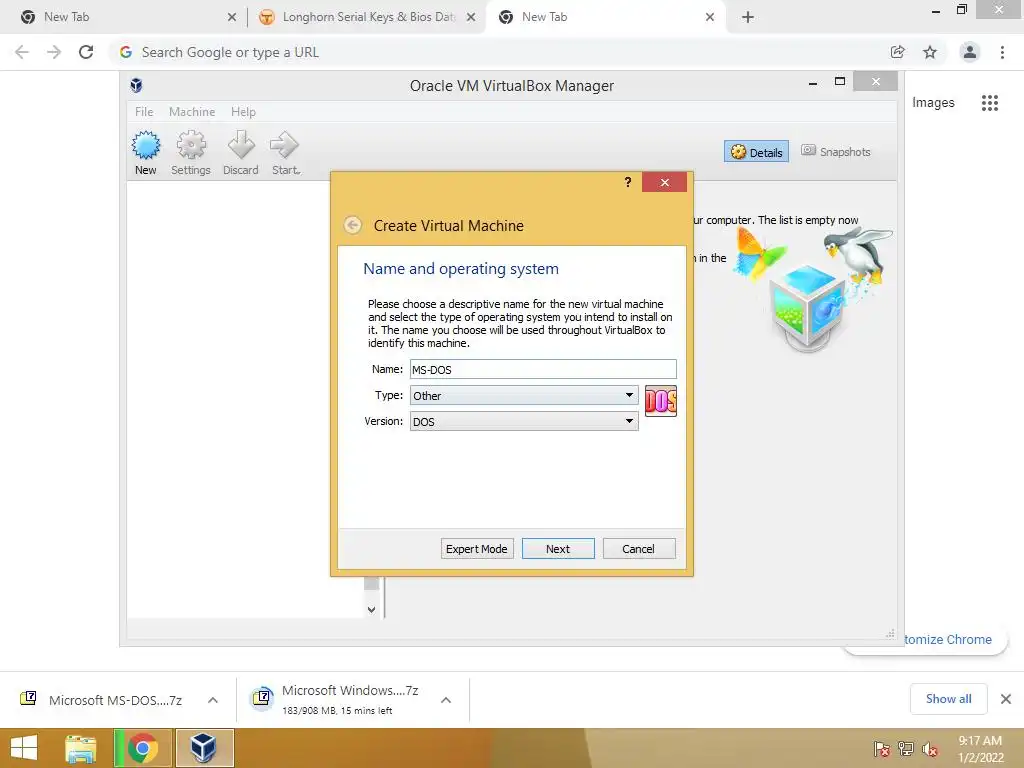Click Cancel in Create Virtual Machine dialog
1024x768 pixels.
638,549
